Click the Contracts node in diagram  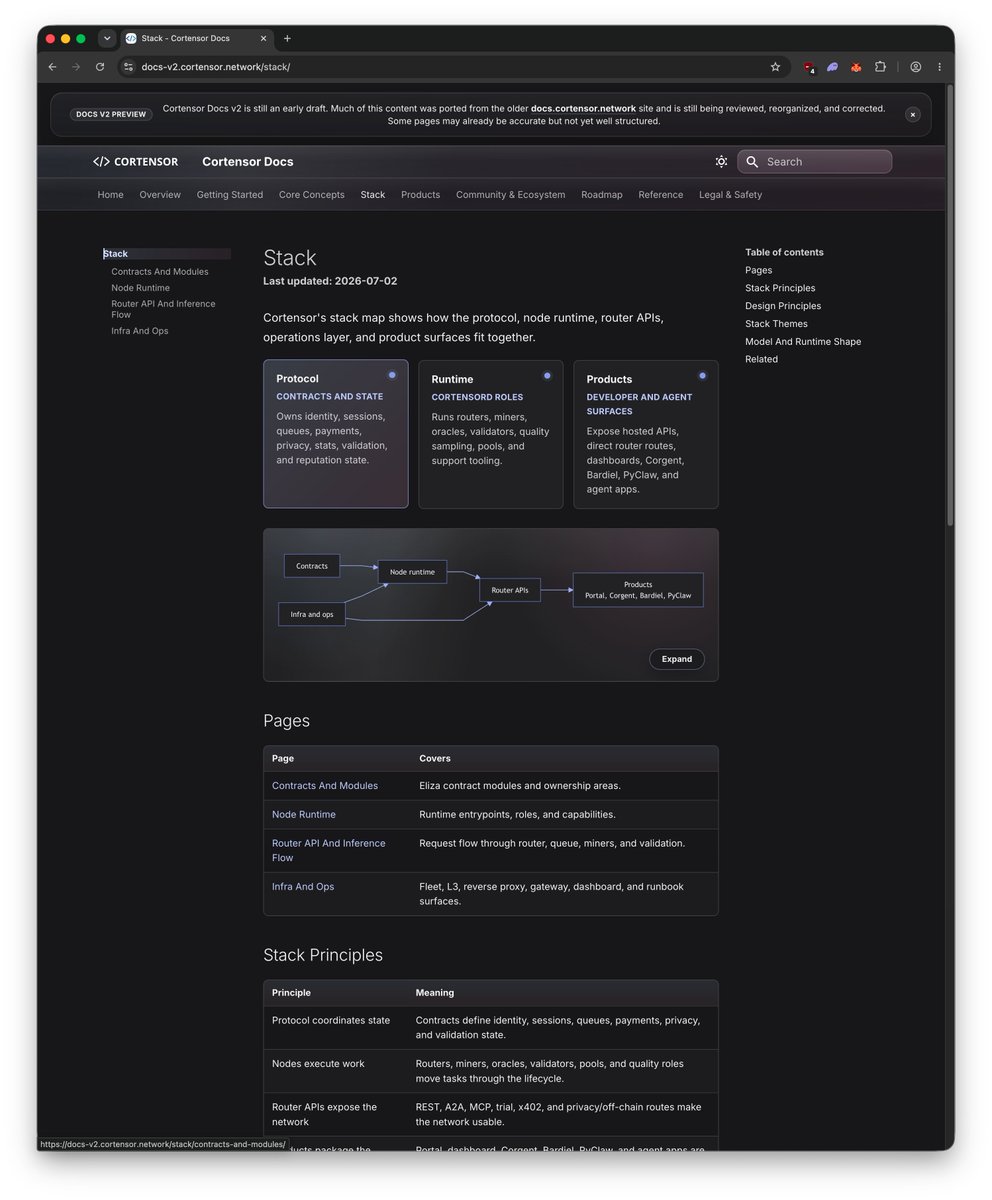pyautogui.click(x=312, y=566)
